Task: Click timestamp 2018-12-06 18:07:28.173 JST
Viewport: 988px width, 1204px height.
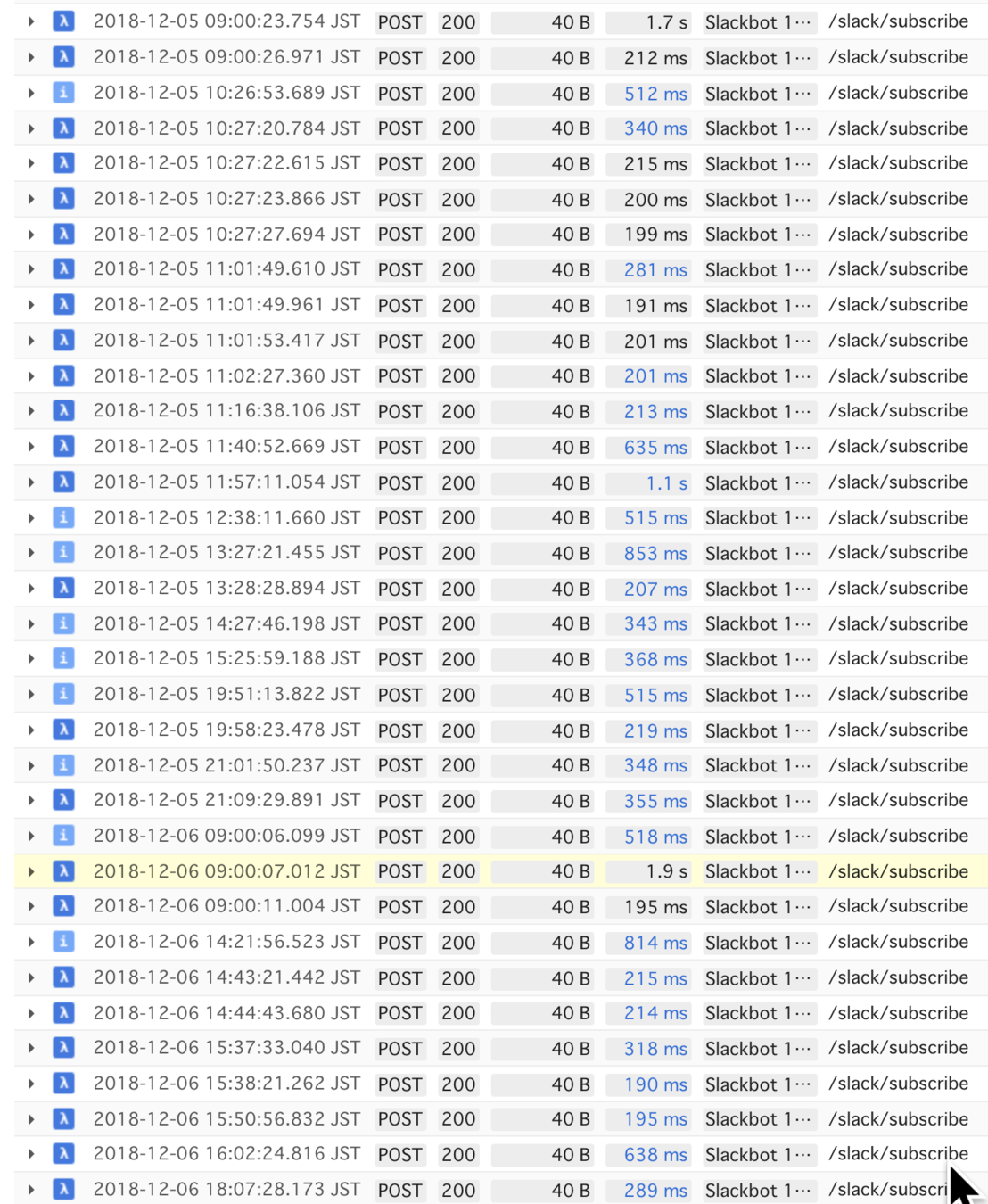Action: coord(226,1190)
